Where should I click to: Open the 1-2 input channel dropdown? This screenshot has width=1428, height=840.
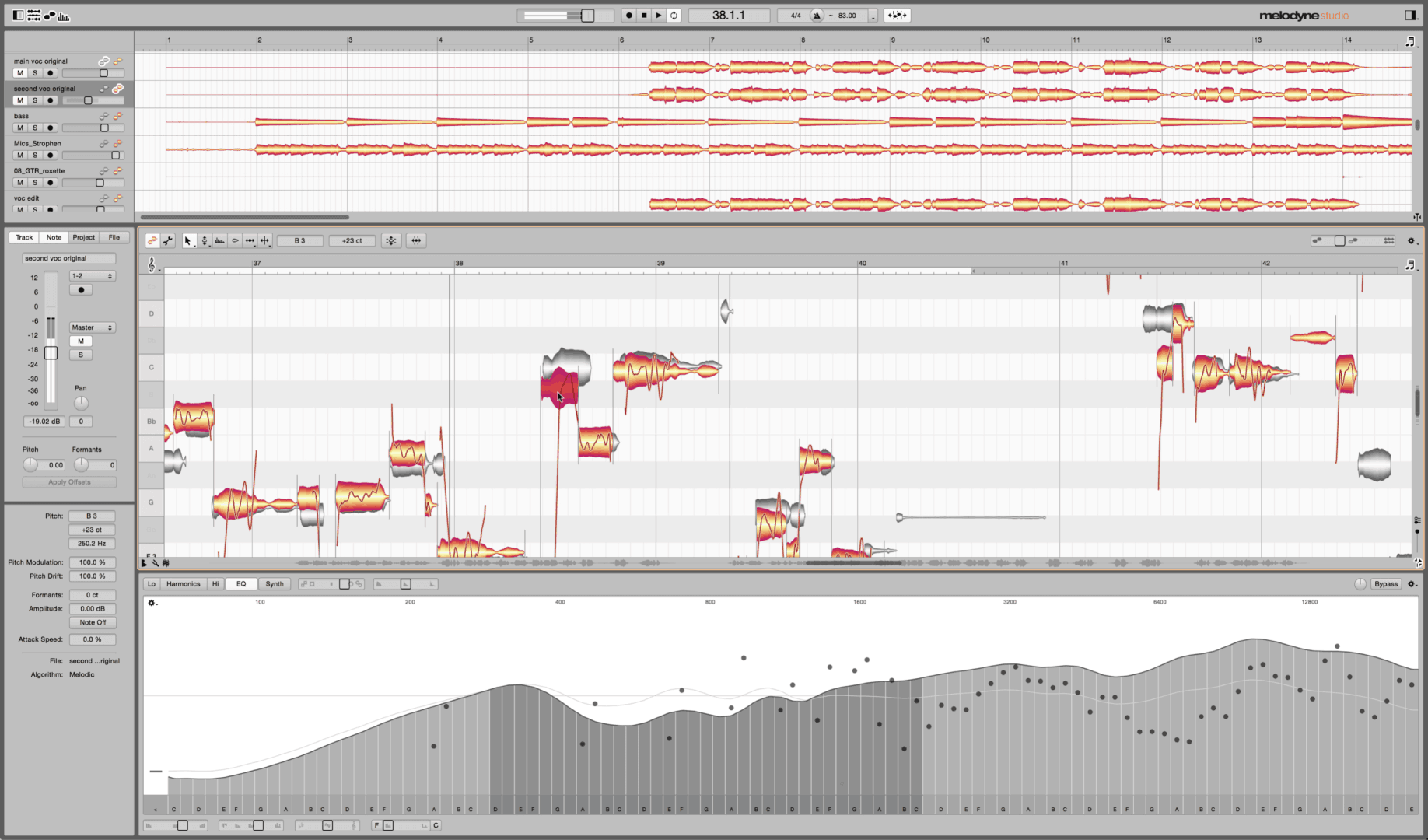pyautogui.click(x=92, y=276)
